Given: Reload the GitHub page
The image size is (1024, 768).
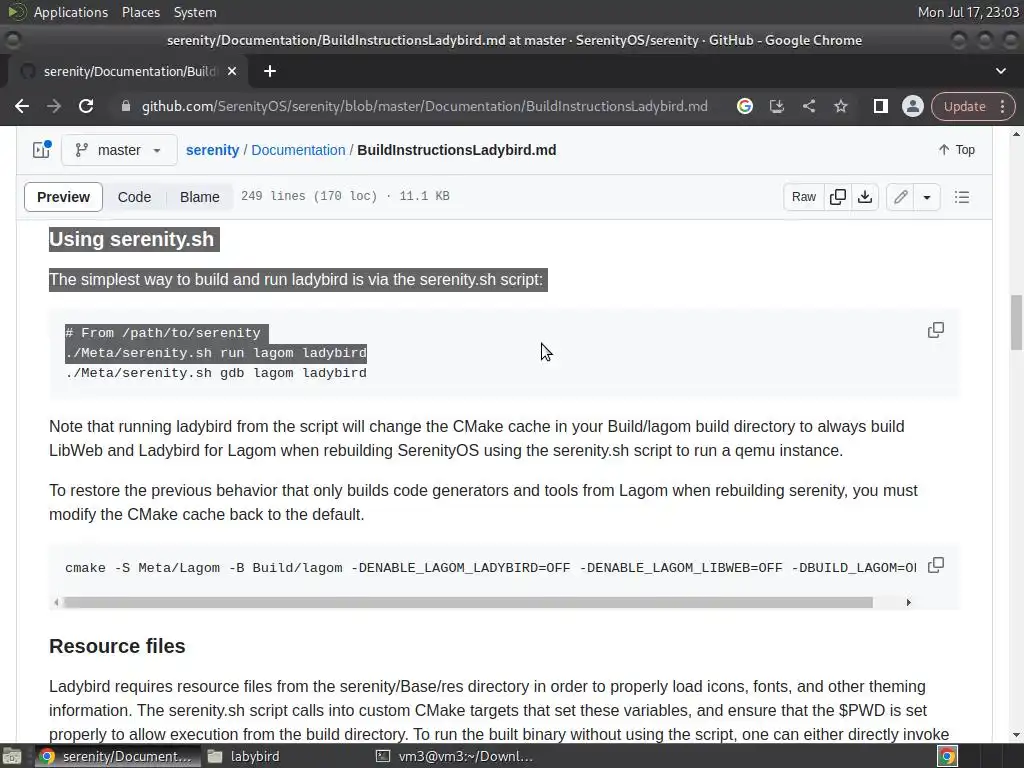Looking at the screenshot, I should point(86,106).
